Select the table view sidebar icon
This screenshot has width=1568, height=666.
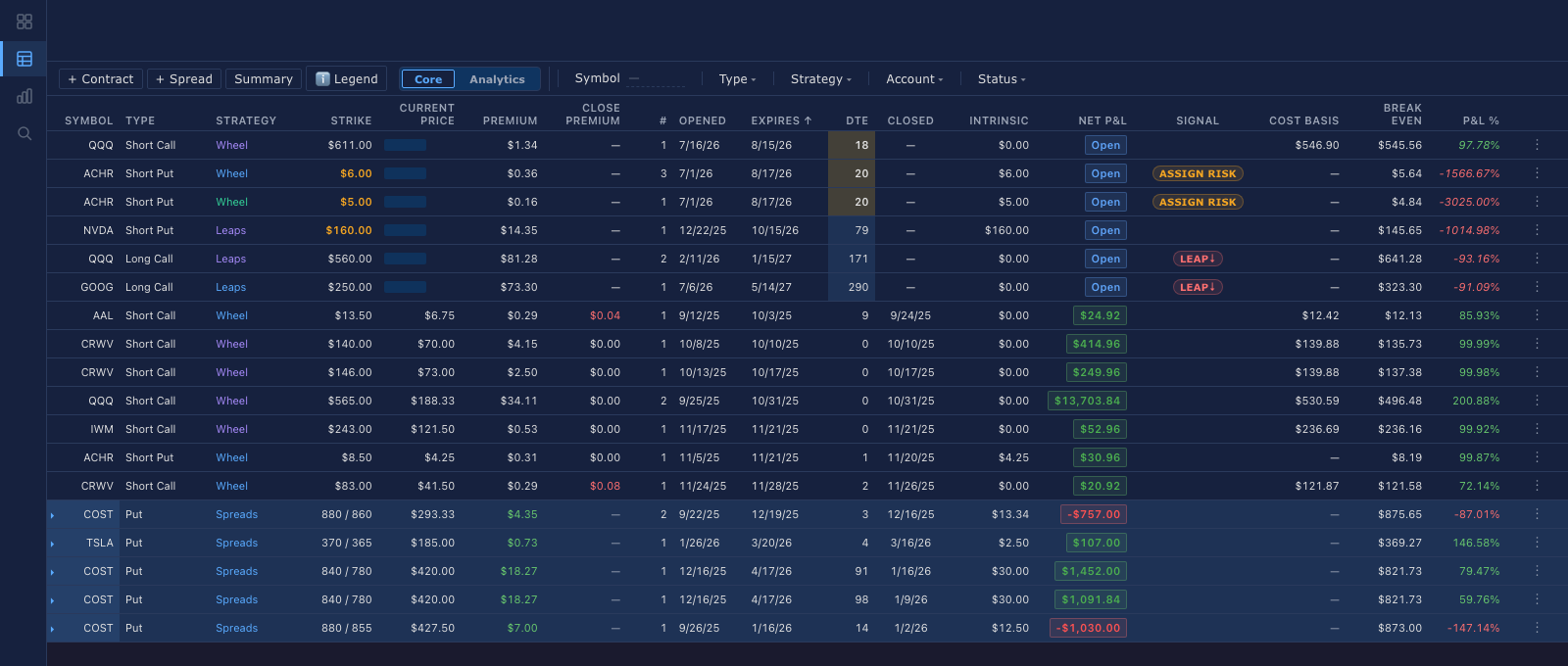(24, 59)
